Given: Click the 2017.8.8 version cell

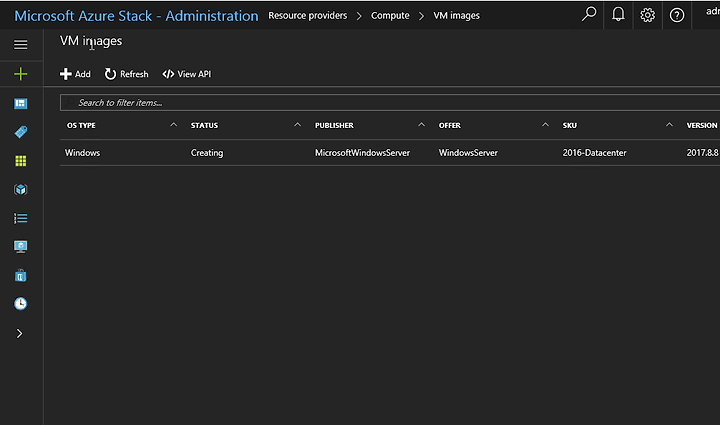Looking at the screenshot, I should 703,153.
